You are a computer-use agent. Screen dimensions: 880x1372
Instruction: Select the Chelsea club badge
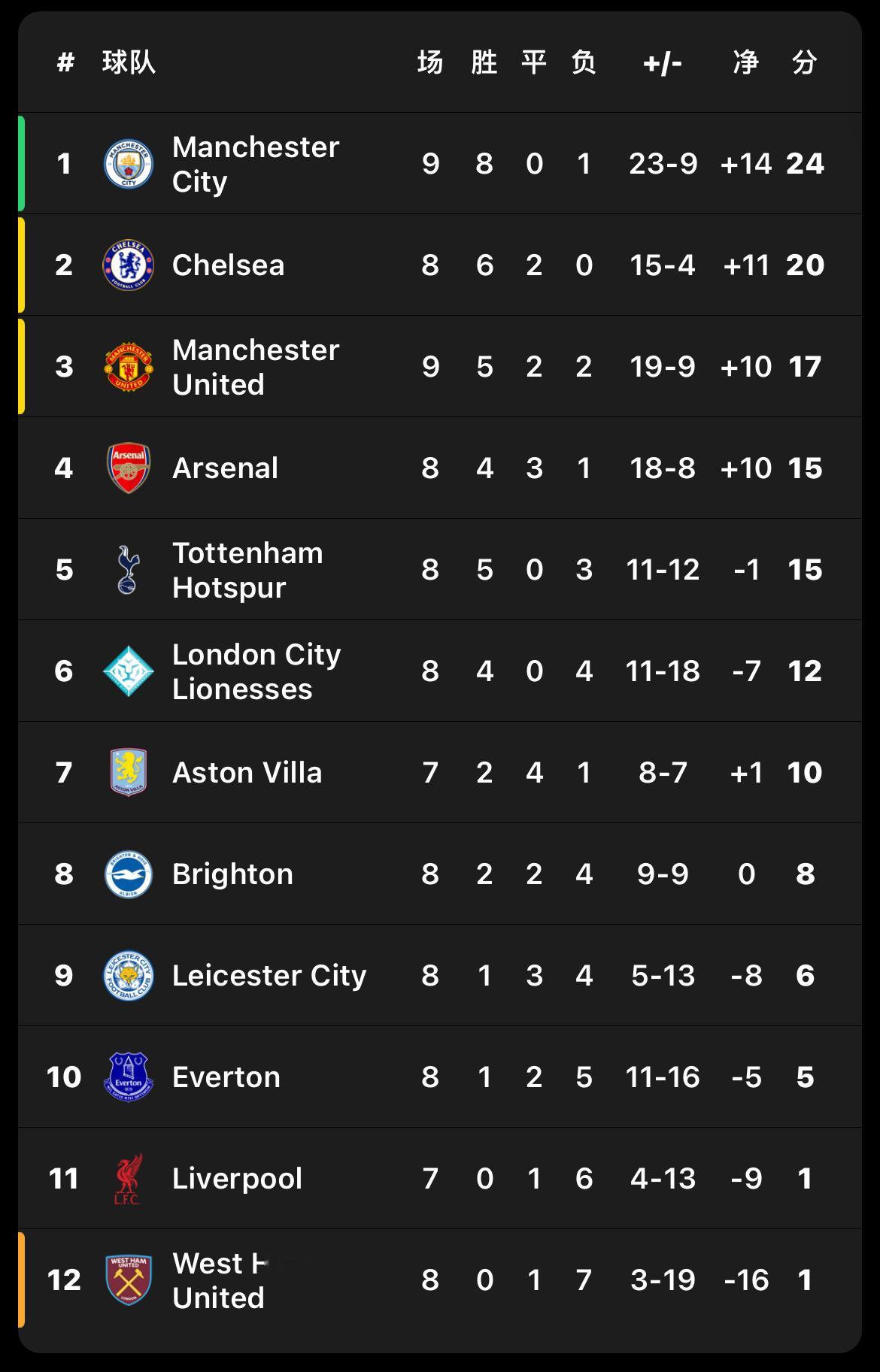coord(129,265)
